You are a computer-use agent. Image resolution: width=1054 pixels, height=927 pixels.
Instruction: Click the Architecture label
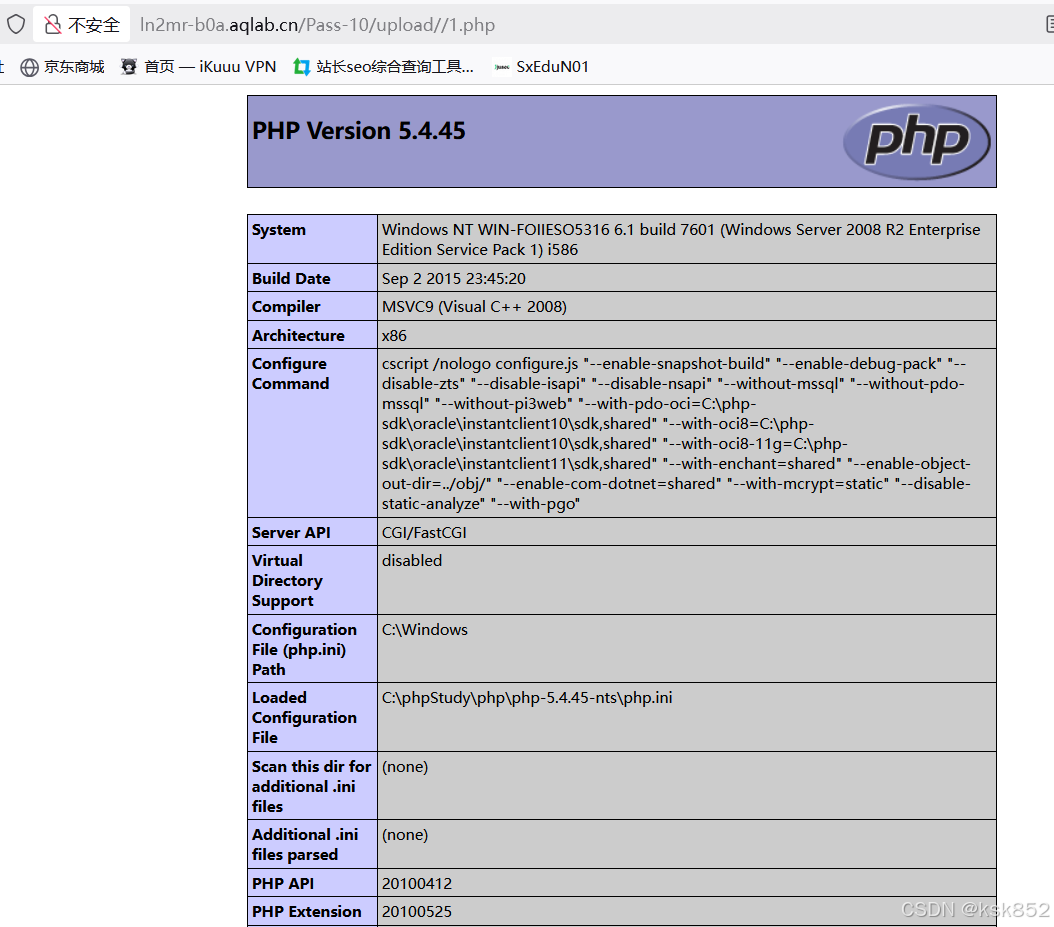[x=298, y=335]
